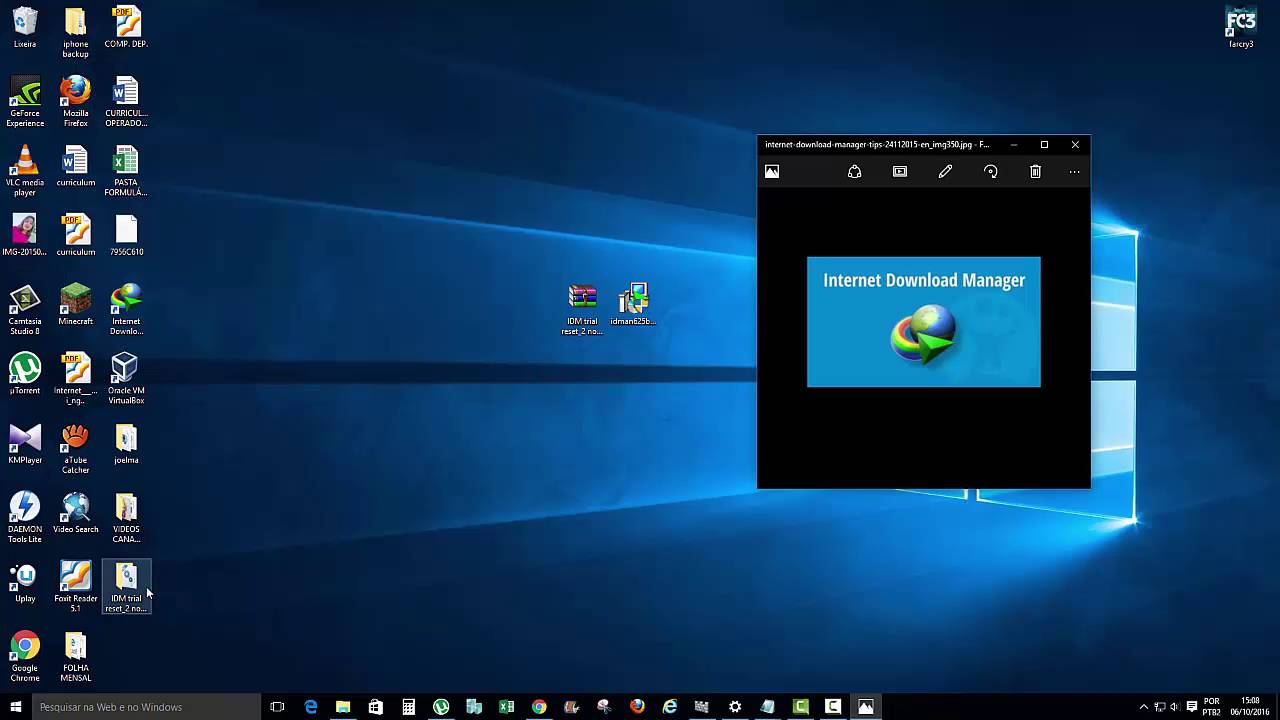The image size is (1280, 720).
Task: Select the KMPlayer desktop shortcut
Action: pyautogui.click(x=25, y=444)
